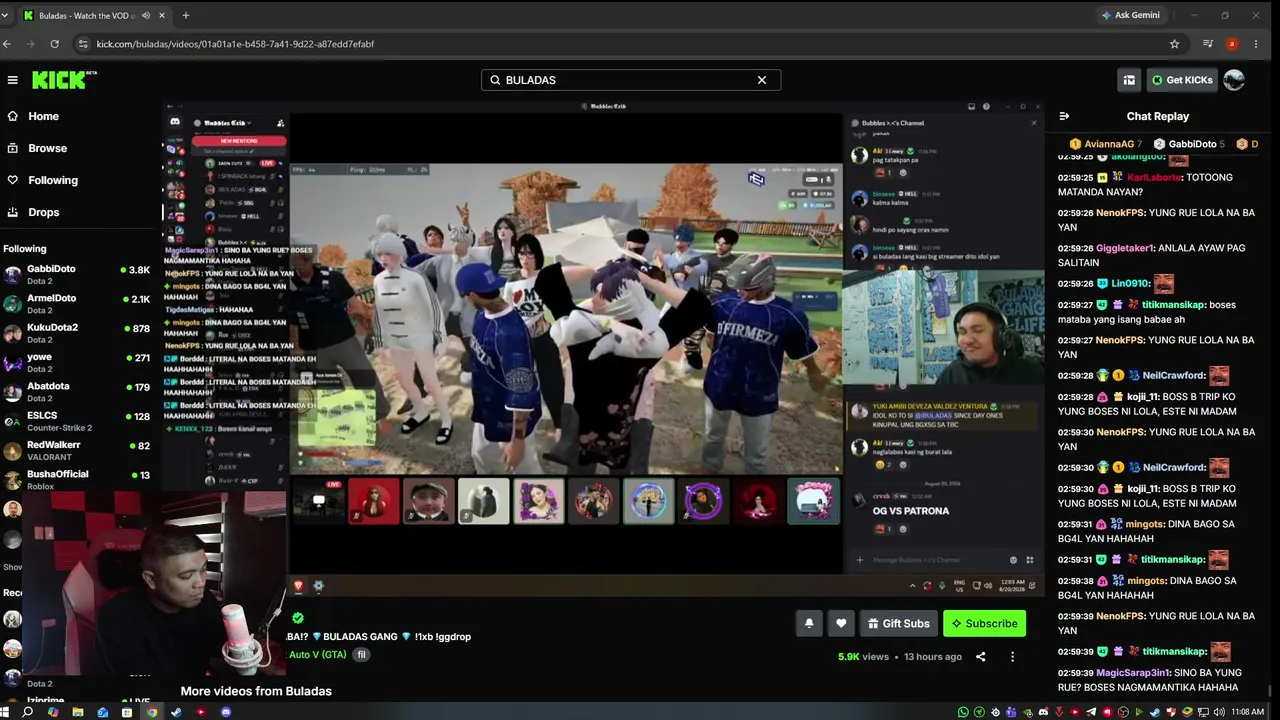This screenshot has height=720, width=1280.
Task: Open the dashboard icon beside Get KICKs
Action: [1129, 80]
